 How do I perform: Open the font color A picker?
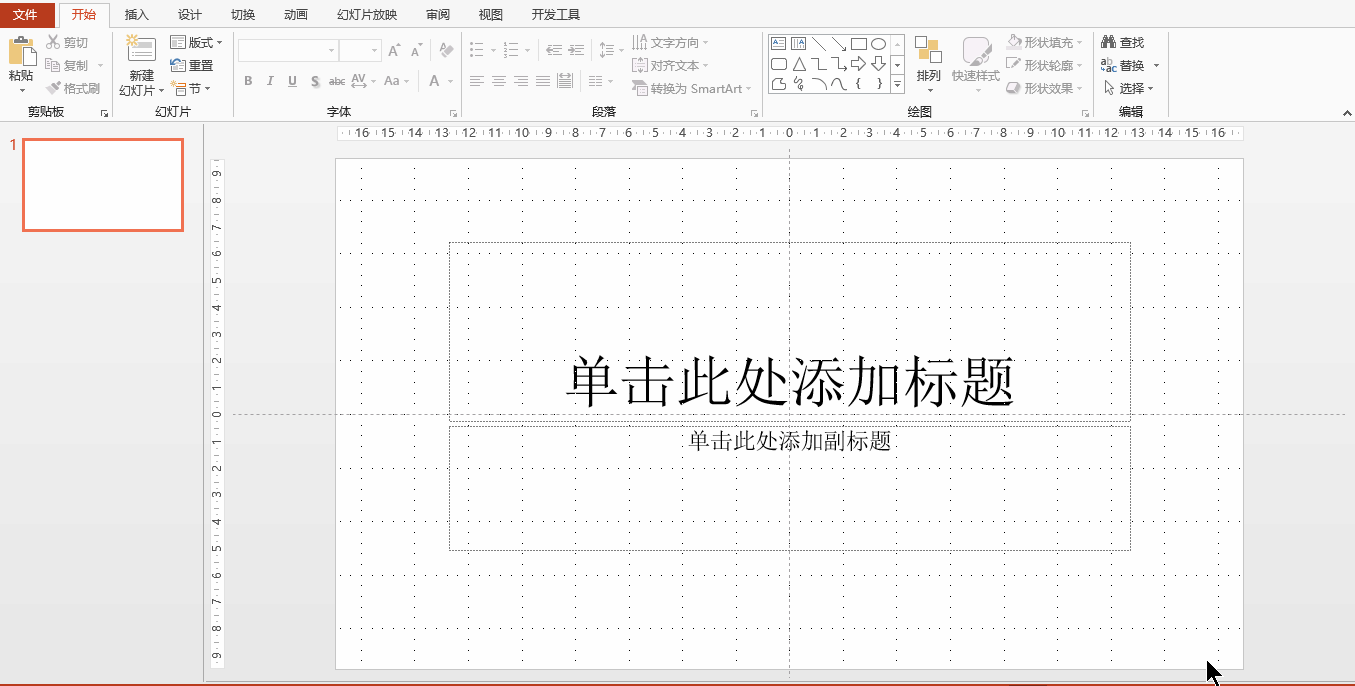coord(440,81)
